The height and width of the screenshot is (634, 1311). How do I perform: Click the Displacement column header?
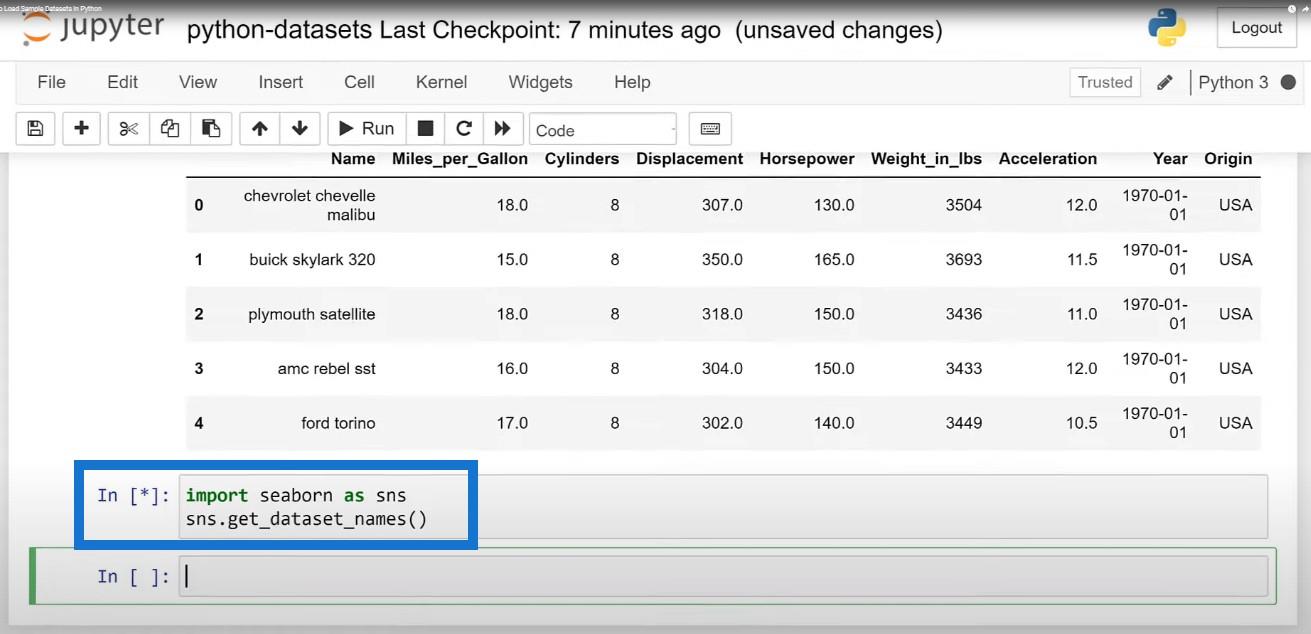[x=690, y=159]
